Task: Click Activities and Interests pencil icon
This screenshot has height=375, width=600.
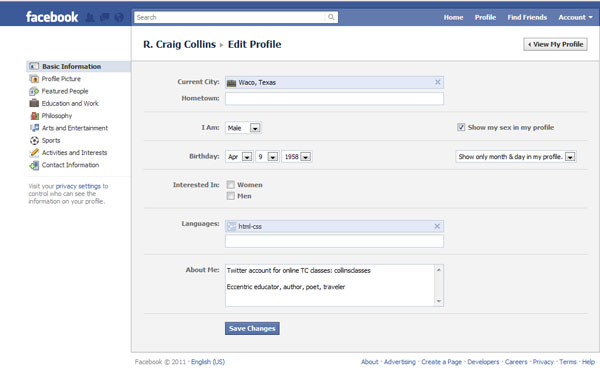Action: 34,153
